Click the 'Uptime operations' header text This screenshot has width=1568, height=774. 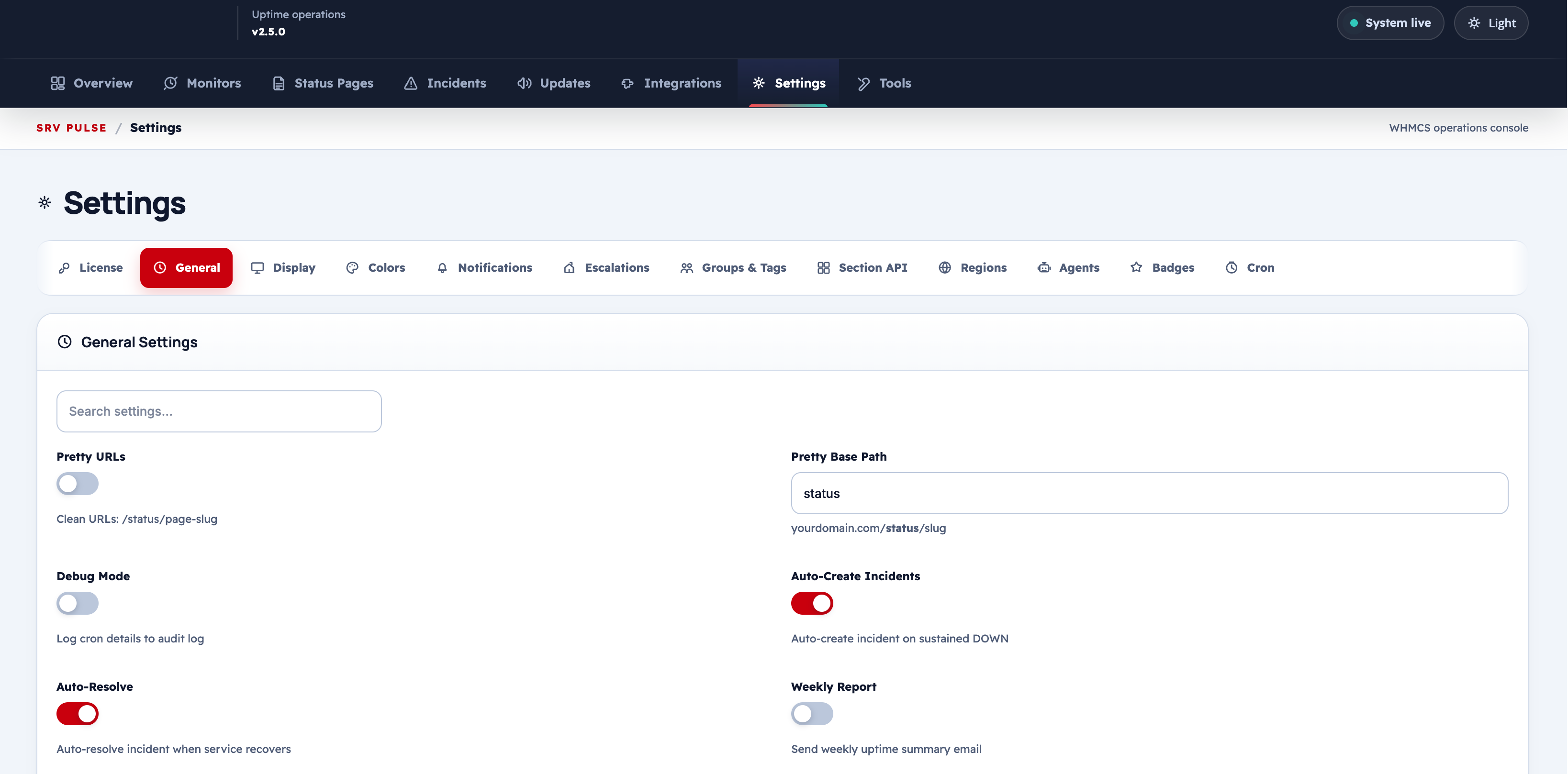click(298, 15)
